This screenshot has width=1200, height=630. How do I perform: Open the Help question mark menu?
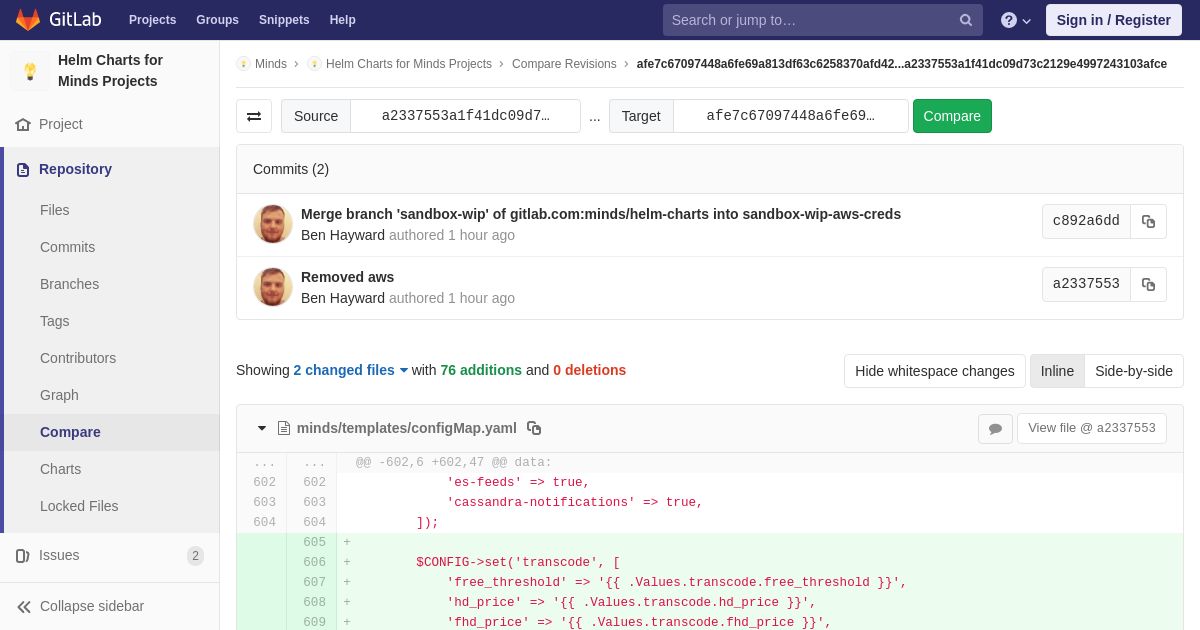(1016, 20)
